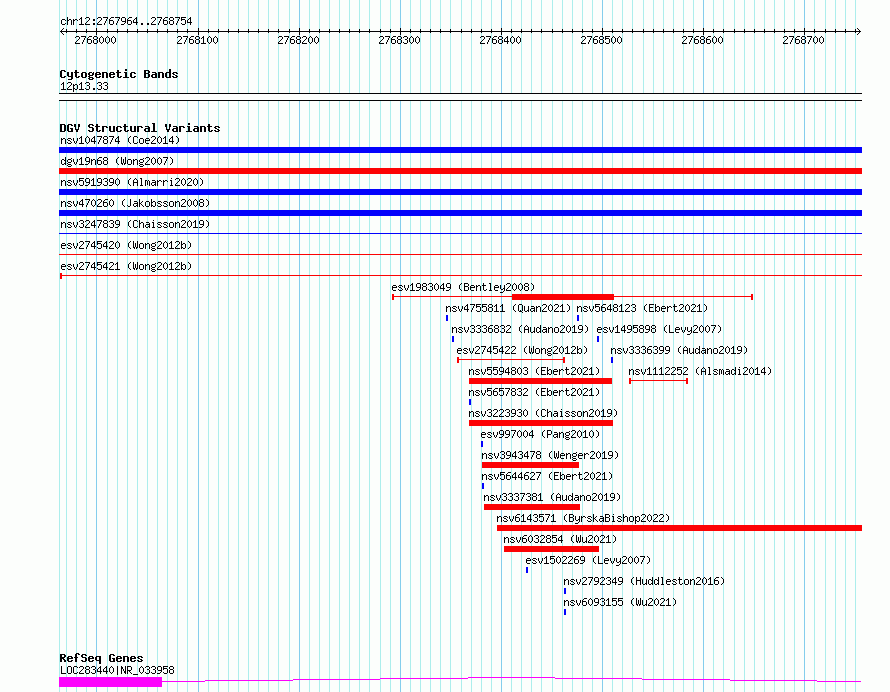This screenshot has height=692, width=890.
Task: Click ruler position 2768300
Action: click(399, 40)
